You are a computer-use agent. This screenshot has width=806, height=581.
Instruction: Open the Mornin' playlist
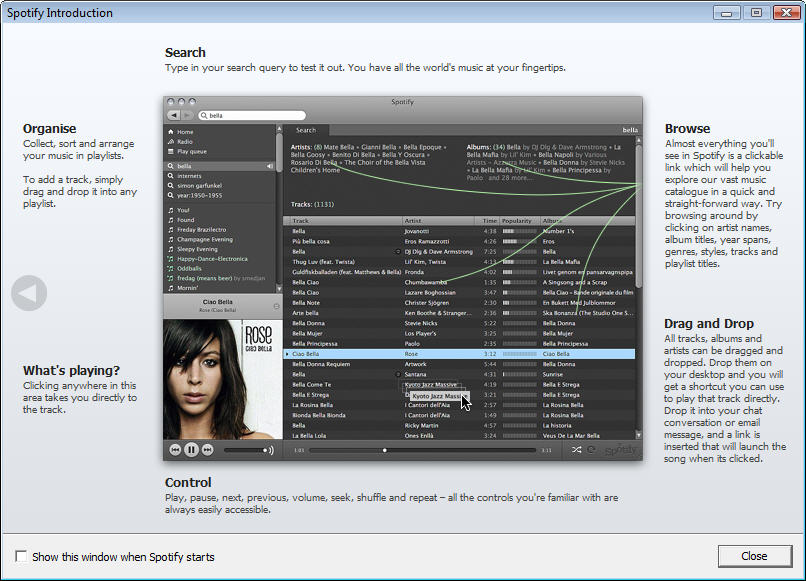click(x=187, y=288)
